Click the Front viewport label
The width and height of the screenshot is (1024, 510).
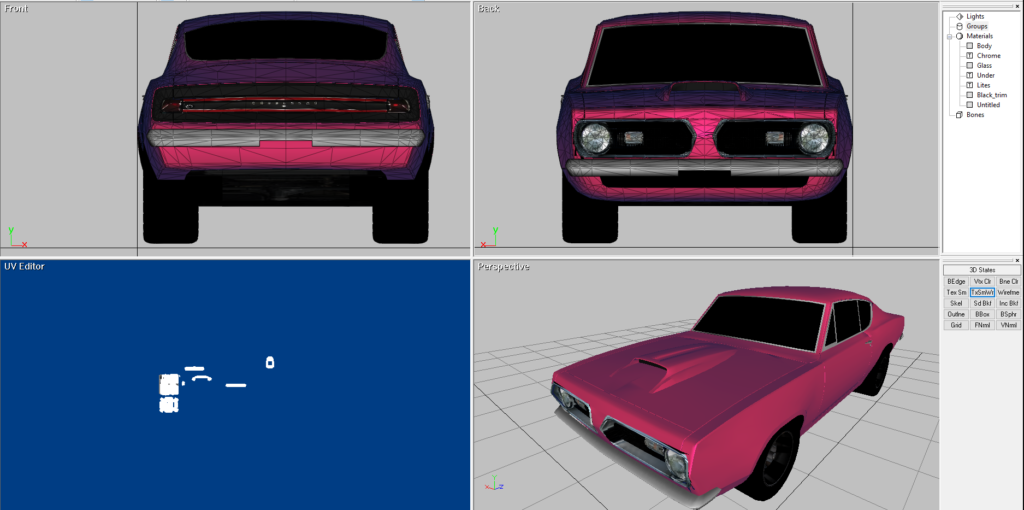[17, 9]
